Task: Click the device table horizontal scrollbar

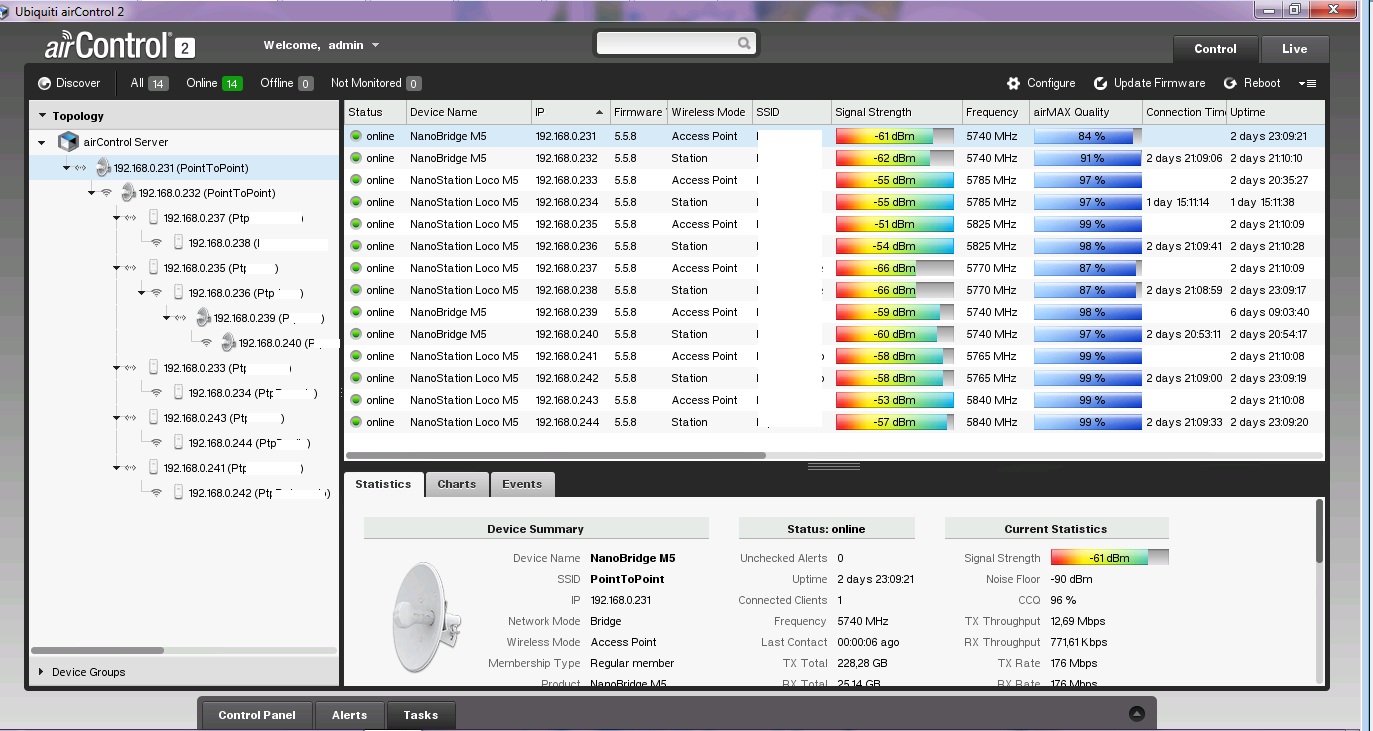Action: (555, 455)
